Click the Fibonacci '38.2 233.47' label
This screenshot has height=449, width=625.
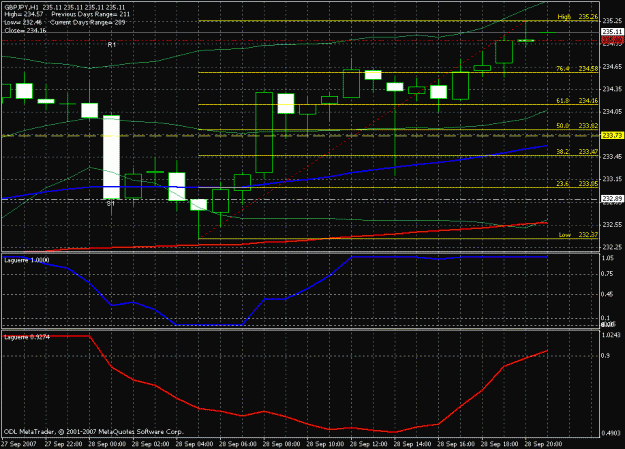coord(577,152)
